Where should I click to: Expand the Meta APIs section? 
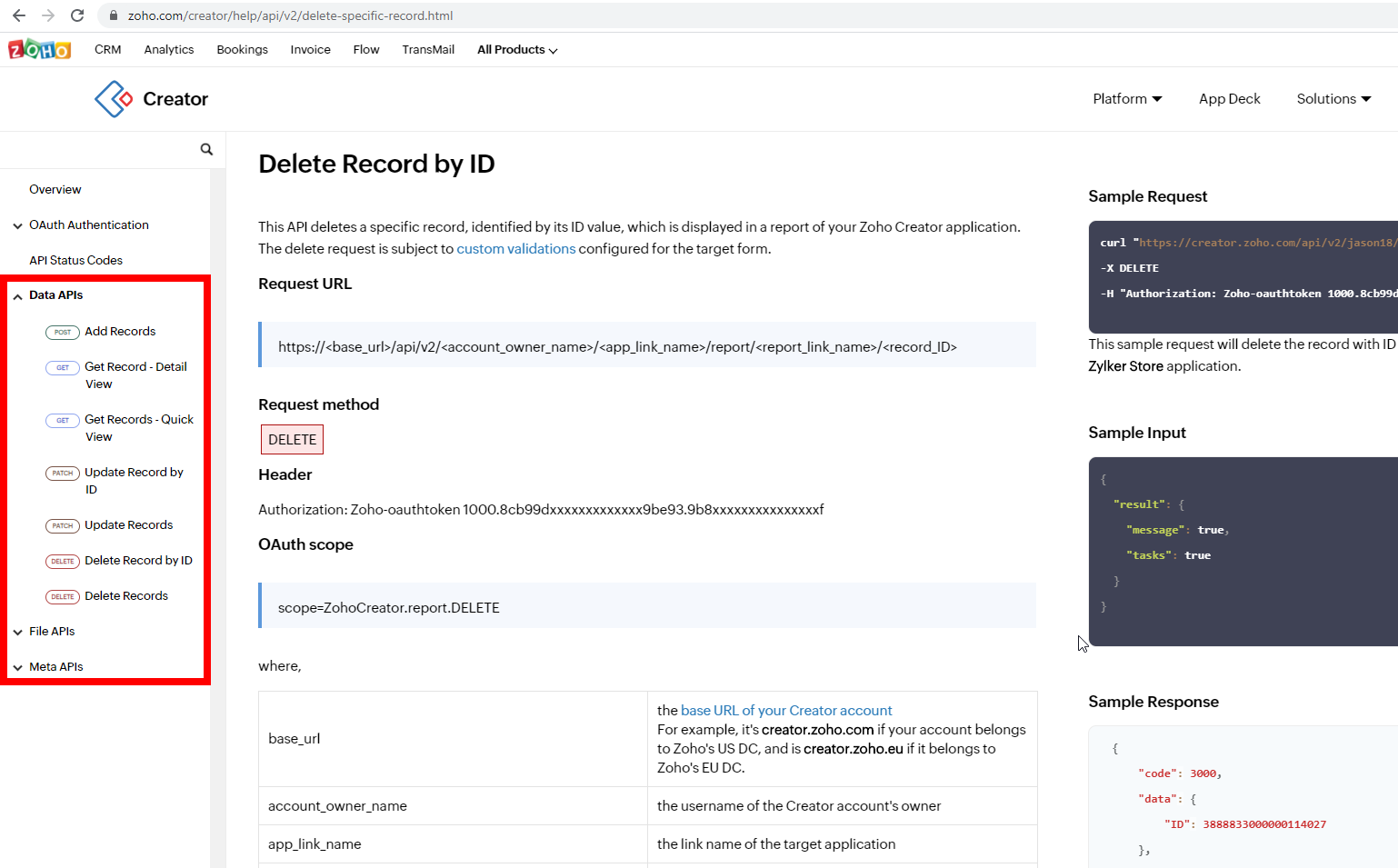17,668
